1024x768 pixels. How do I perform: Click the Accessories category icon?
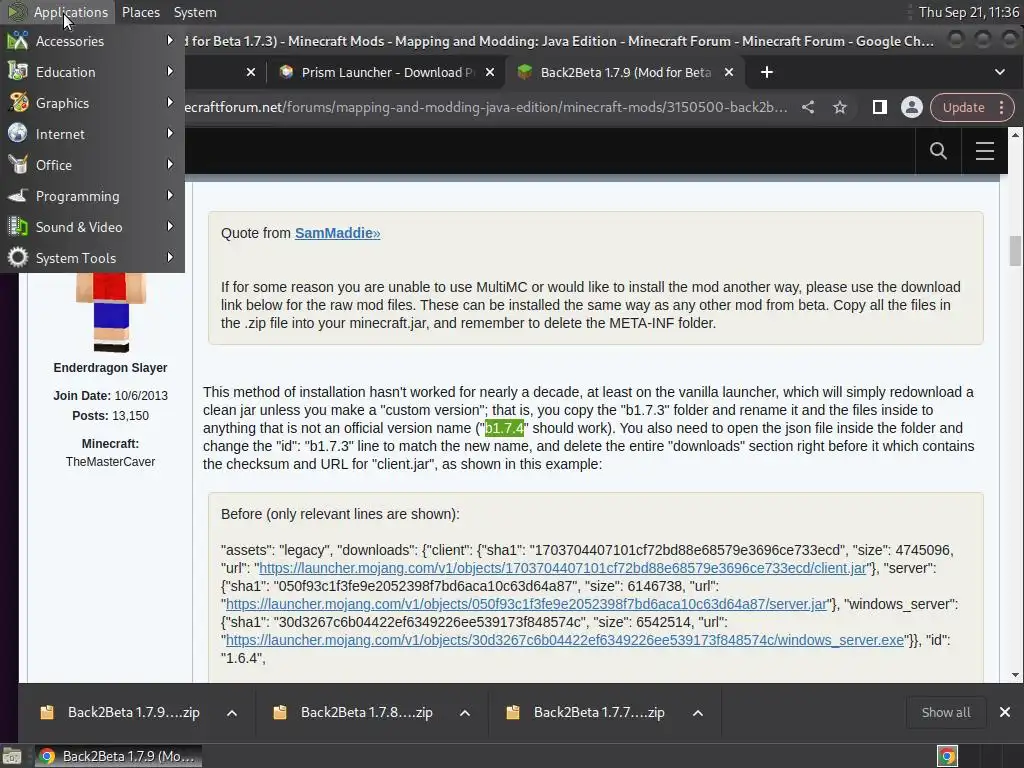18,40
